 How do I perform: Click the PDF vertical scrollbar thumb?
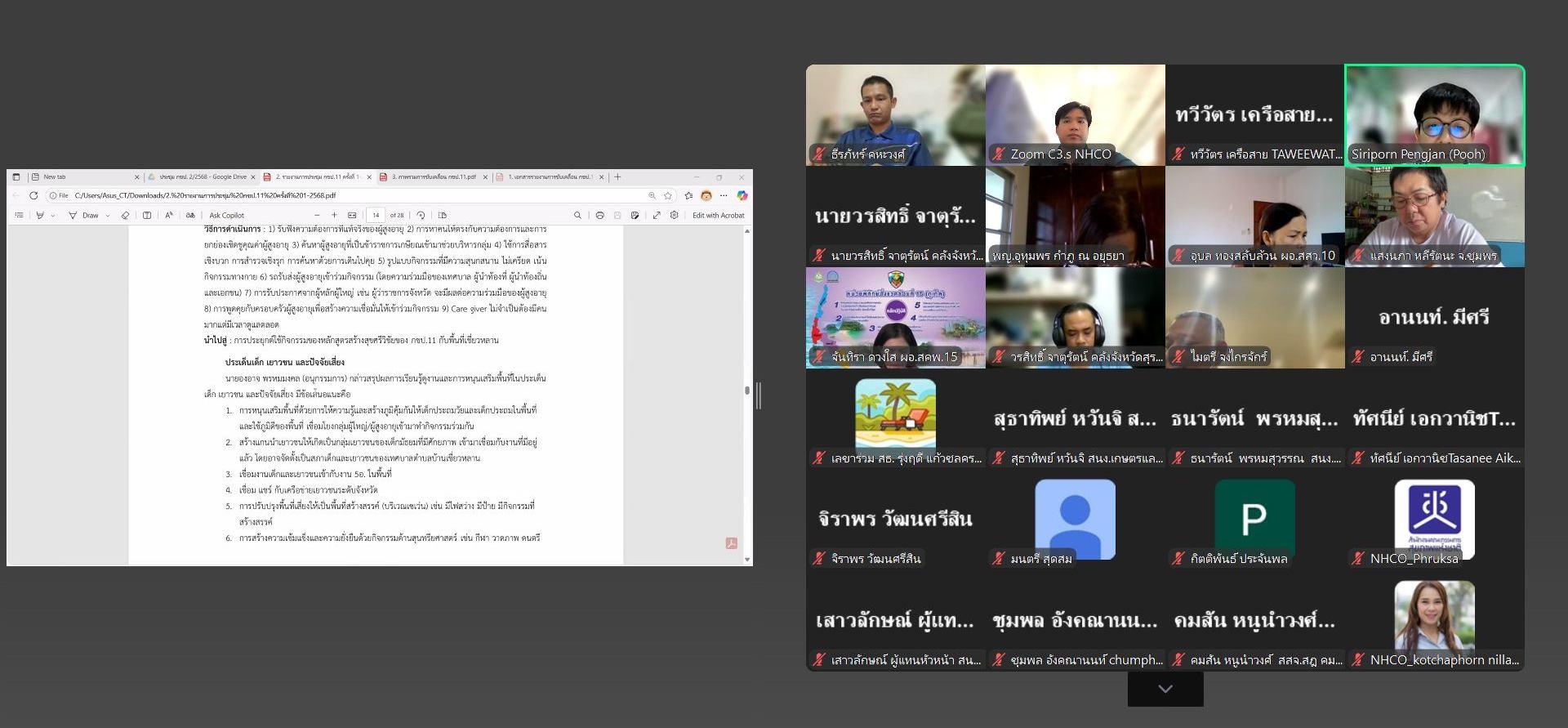(x=746, y=391)
